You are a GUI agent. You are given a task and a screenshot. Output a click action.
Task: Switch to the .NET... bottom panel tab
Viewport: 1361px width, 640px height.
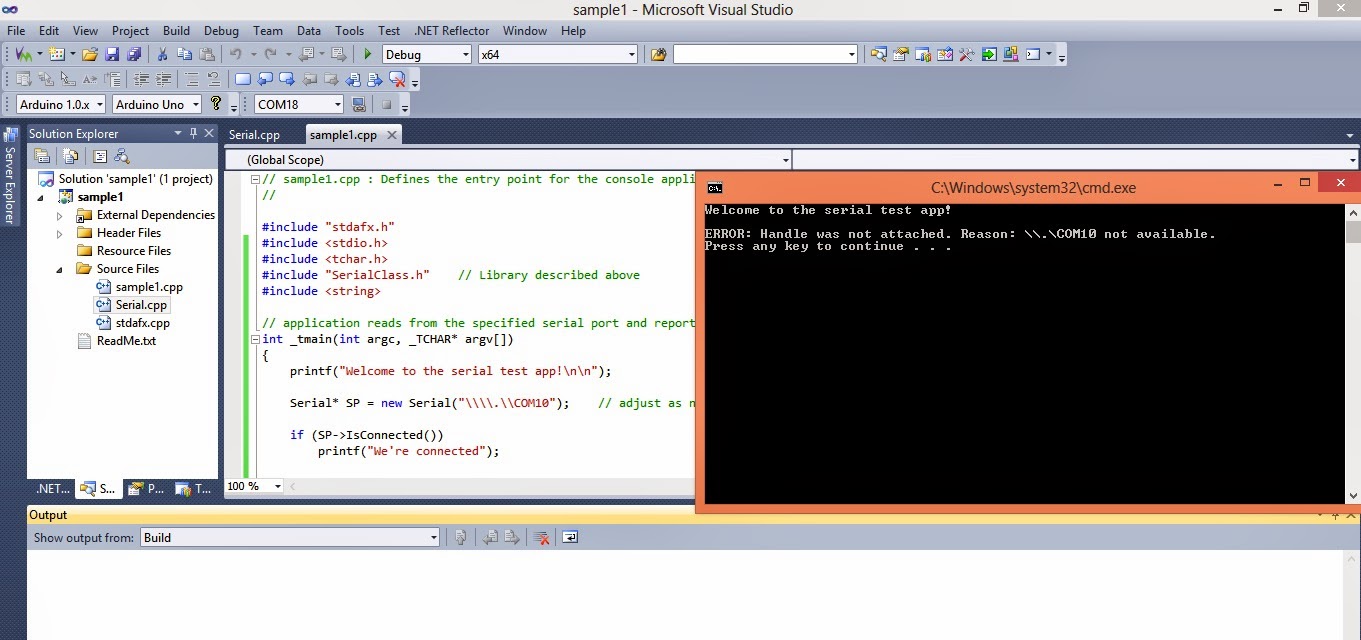coord(52,489)
